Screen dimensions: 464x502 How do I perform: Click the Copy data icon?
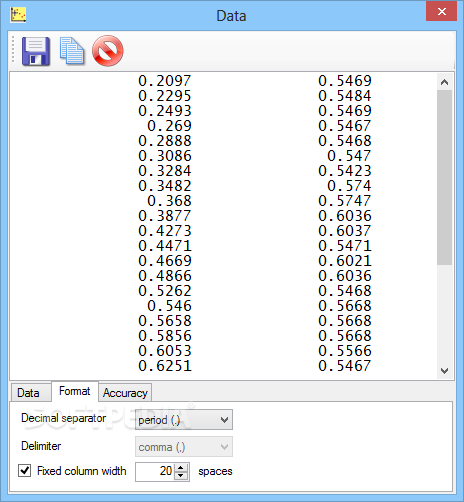(x=72, y=51)
